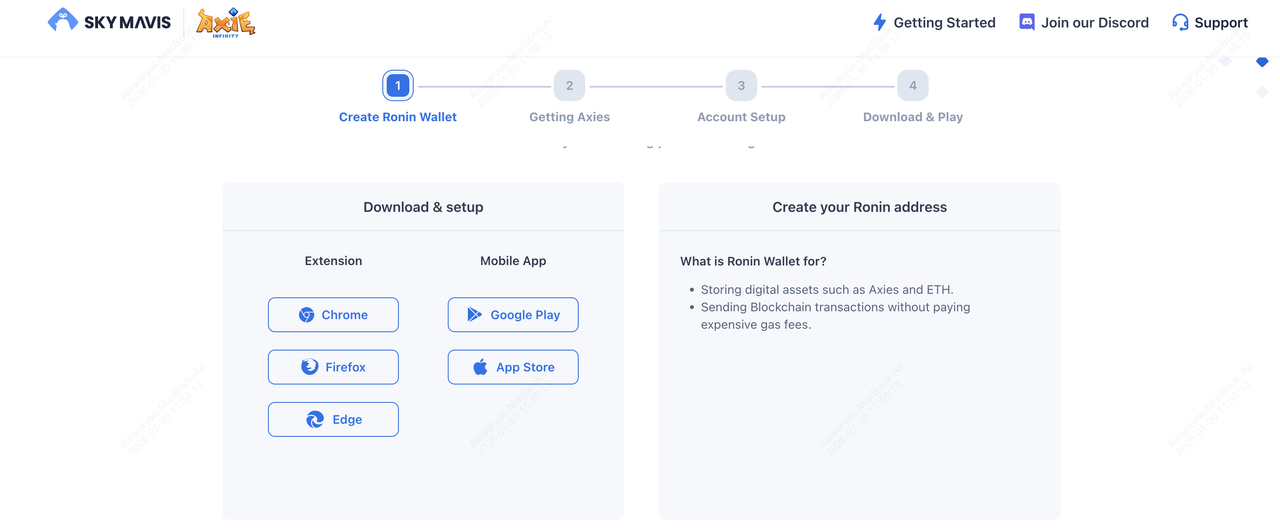Jump to step 3 Account Setup

[x=741, y=86]
